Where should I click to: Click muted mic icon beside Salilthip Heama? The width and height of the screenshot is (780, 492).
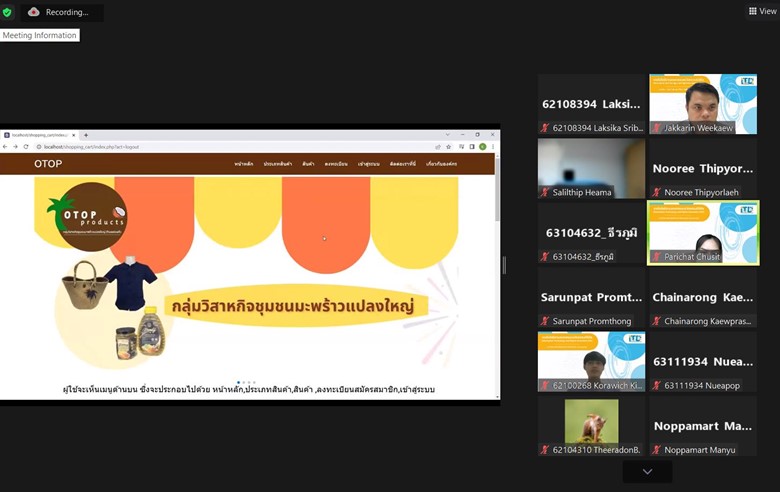tap(545, 192)
